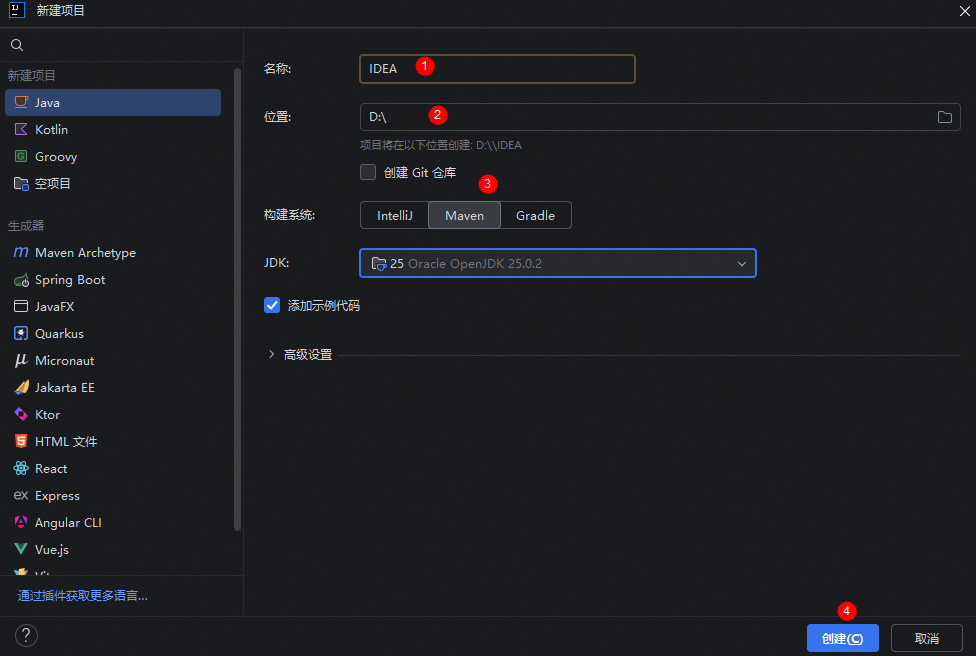Choose Gradle build system
976x656 pixels.
point(535,215)
